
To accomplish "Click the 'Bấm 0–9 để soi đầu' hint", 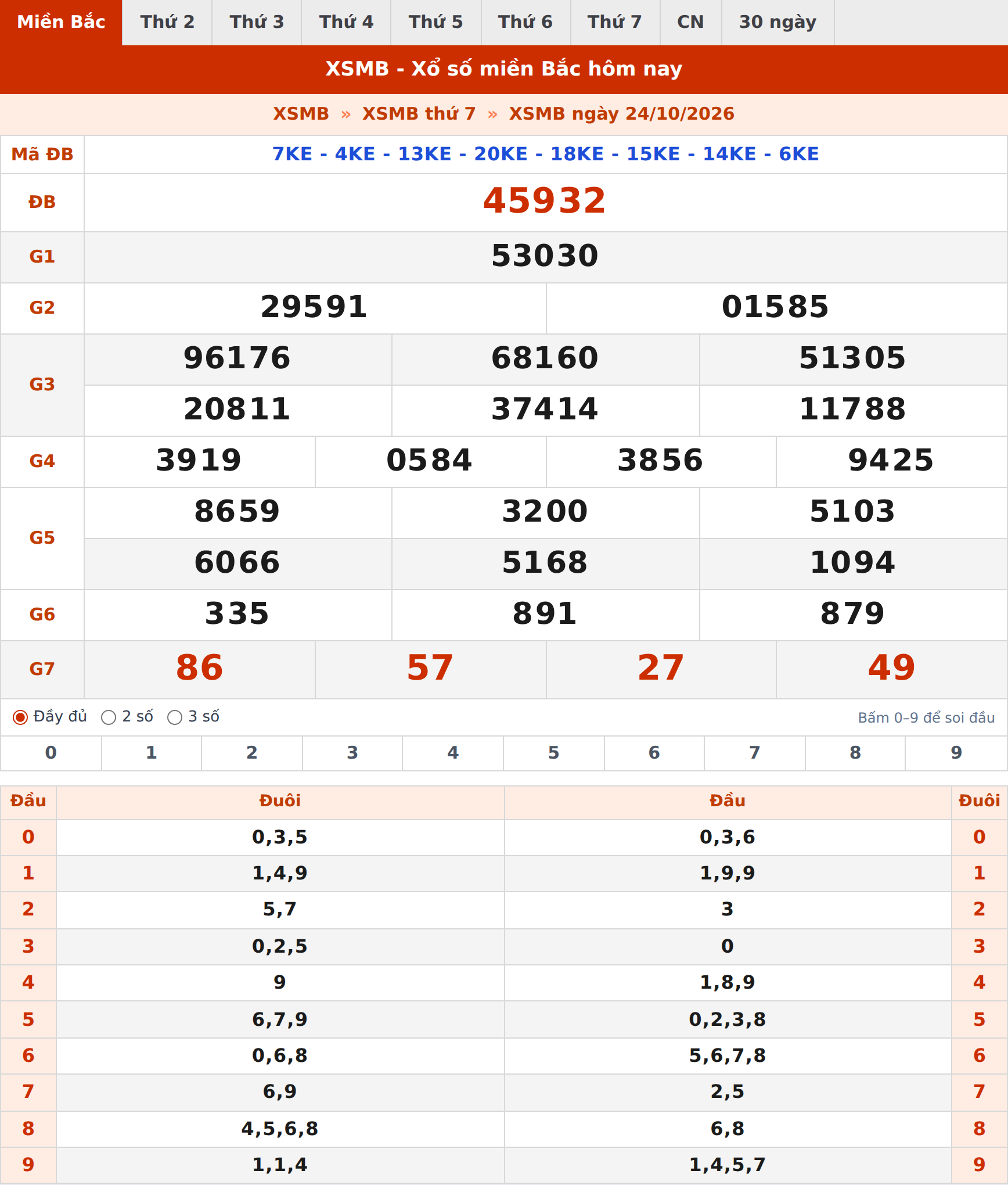I will click(x=926, y=718).
